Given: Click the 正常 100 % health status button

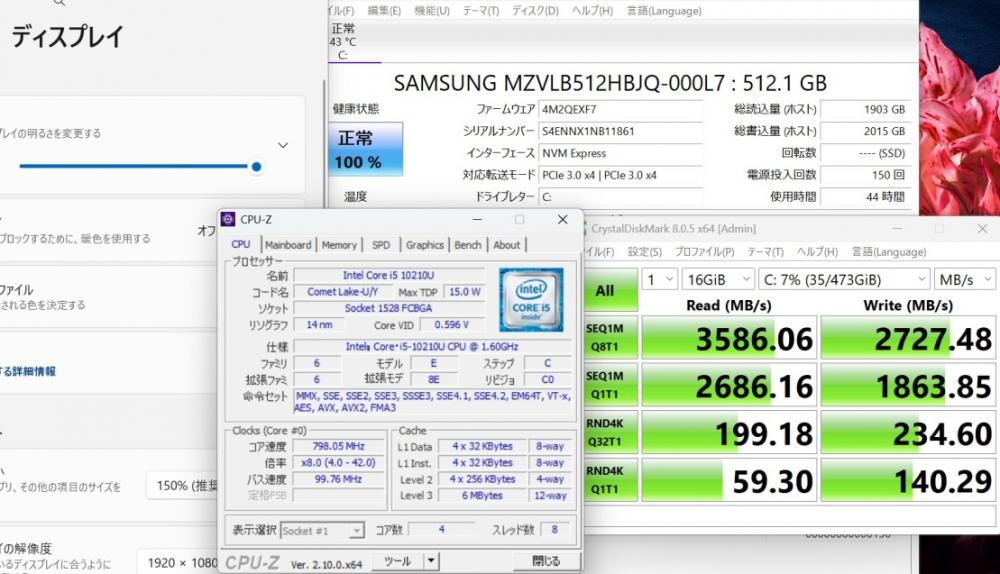Looking at the screenshot, I should click(x=365, y=149).
